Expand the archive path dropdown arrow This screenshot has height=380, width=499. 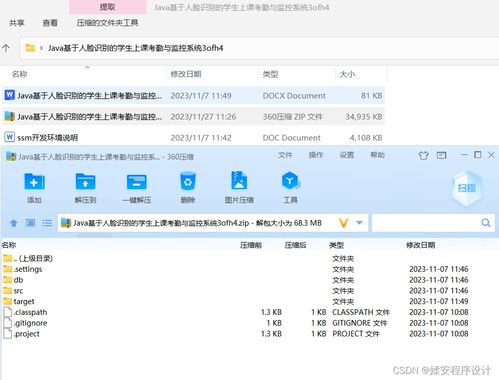coord(359,223)
